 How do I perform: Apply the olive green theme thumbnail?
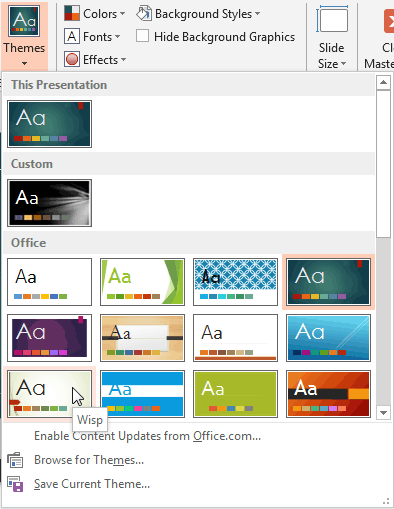[x=235, y=394]
